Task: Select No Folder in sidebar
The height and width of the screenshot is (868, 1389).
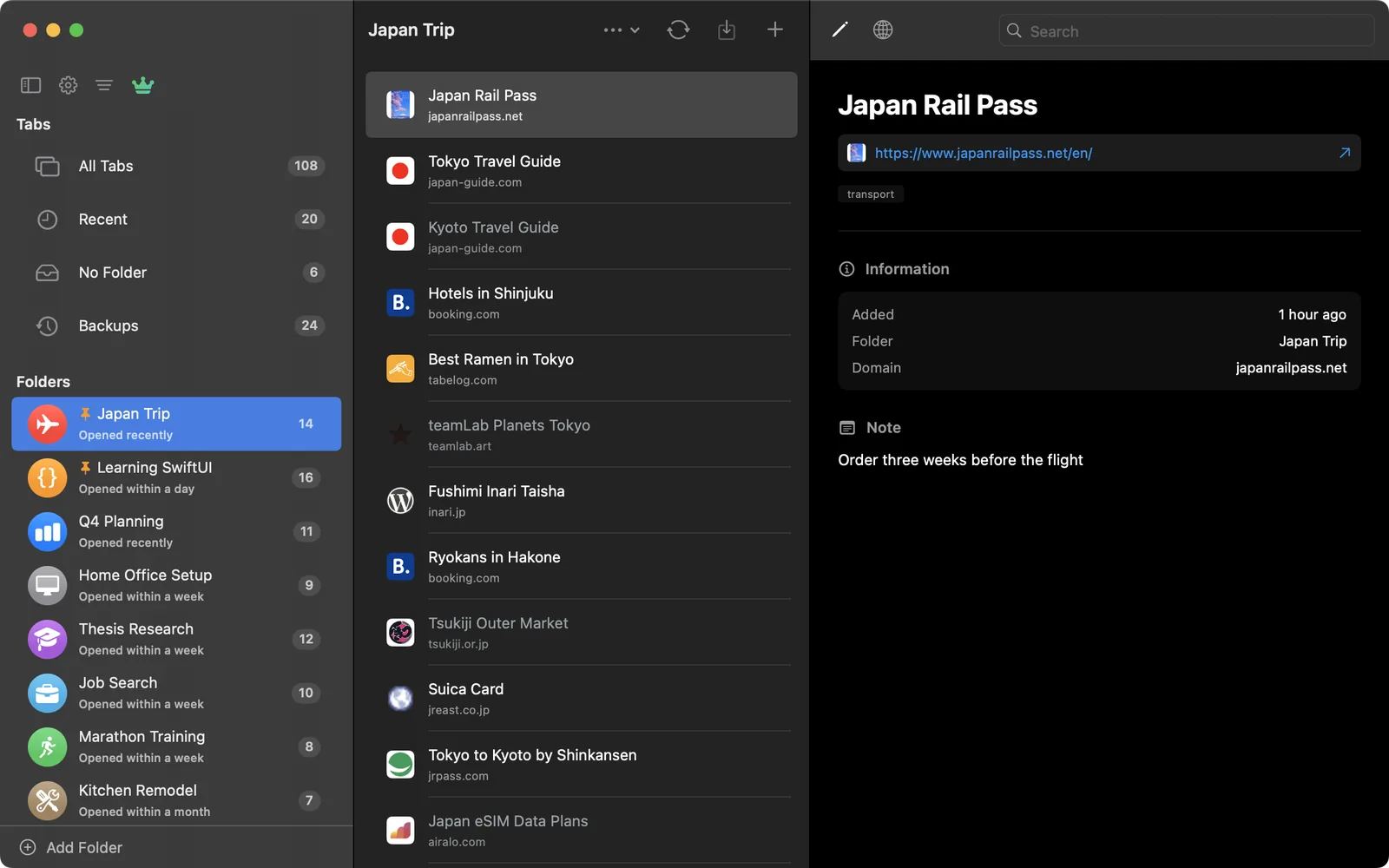Action: (176, 273)
